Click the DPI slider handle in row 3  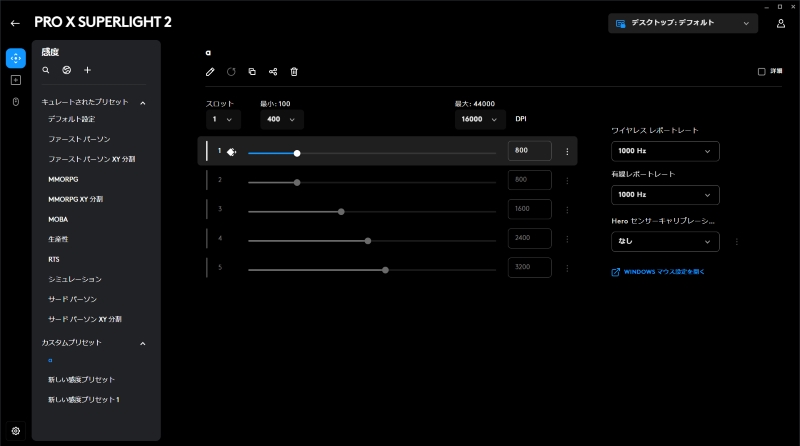(x=341, y=212)
